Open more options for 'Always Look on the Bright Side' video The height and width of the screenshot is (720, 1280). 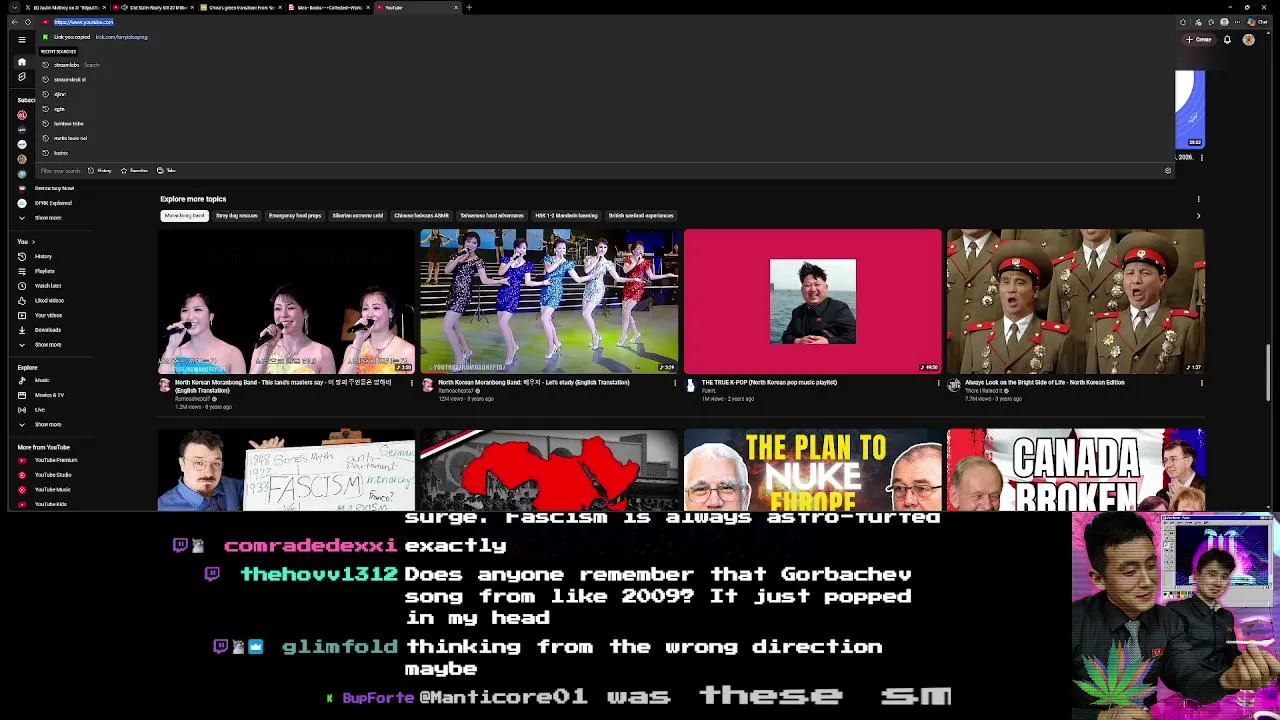tap(1201, 383)
